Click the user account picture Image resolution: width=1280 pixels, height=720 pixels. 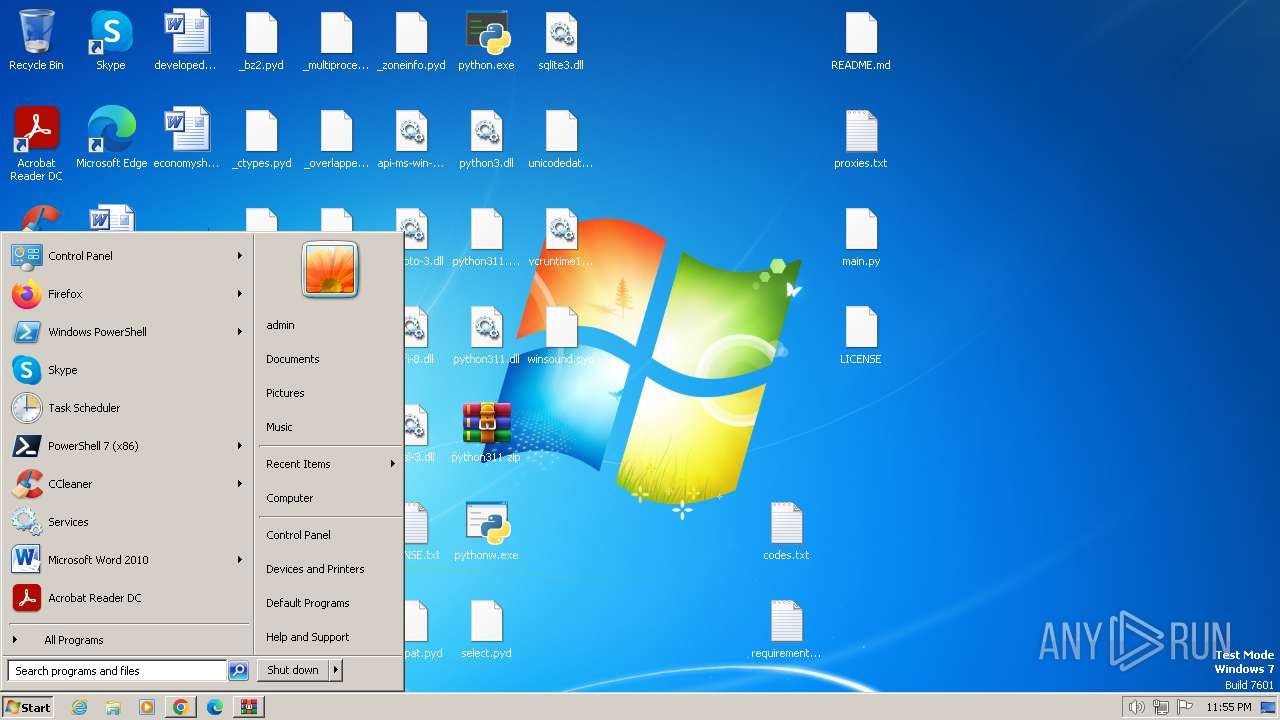330,269
